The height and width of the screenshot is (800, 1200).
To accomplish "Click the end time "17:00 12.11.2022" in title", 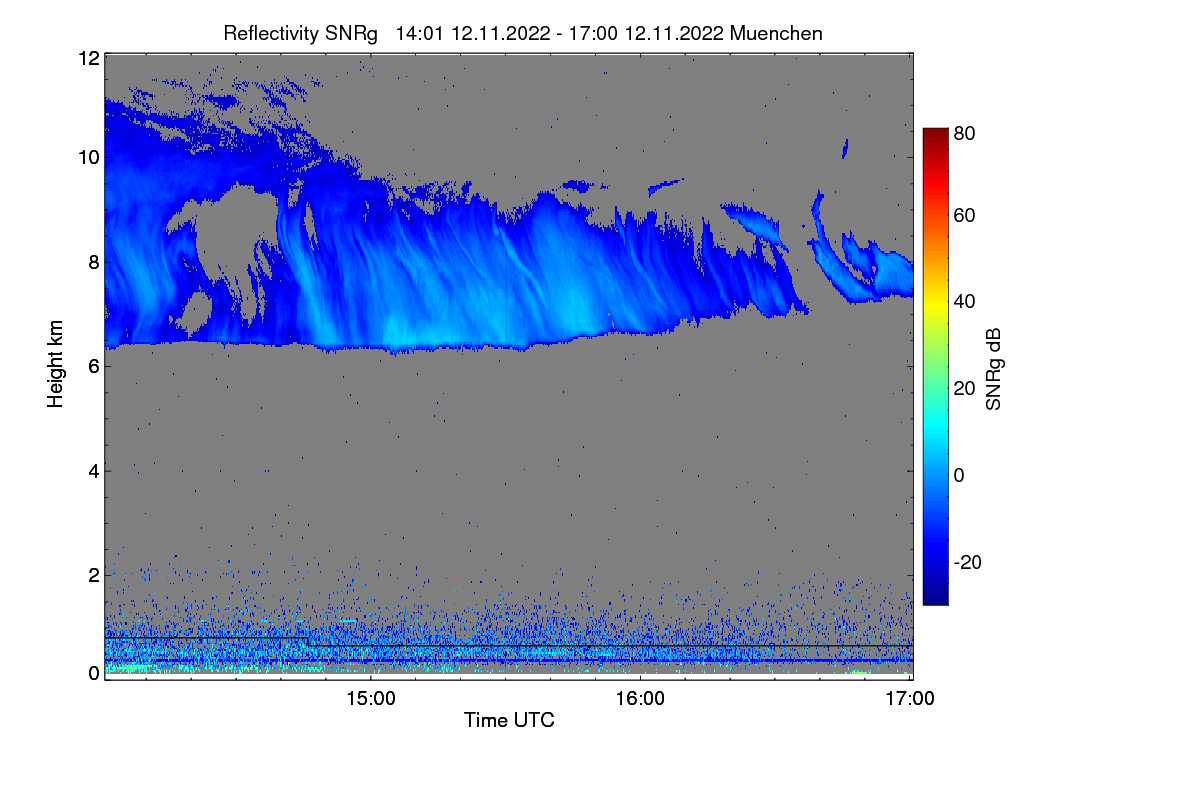I will click(x=647, y=33).
